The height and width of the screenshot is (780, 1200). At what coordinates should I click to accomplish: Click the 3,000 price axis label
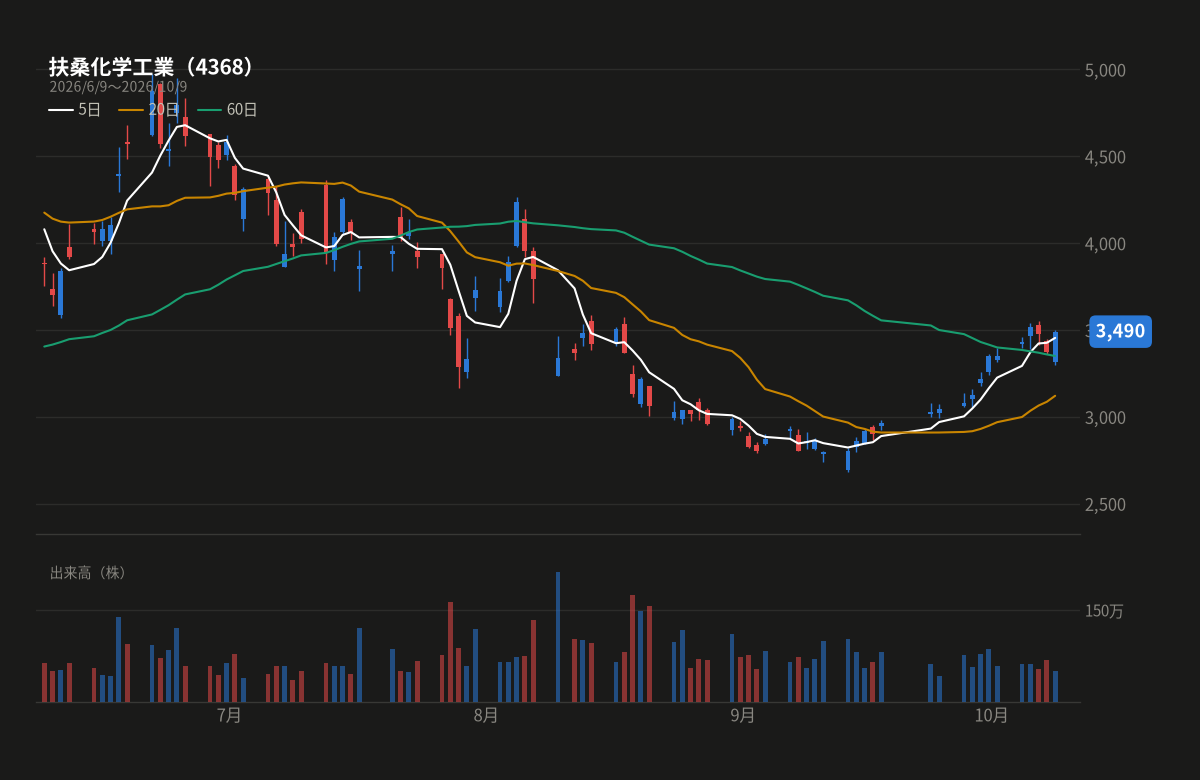pos(1105,417)
